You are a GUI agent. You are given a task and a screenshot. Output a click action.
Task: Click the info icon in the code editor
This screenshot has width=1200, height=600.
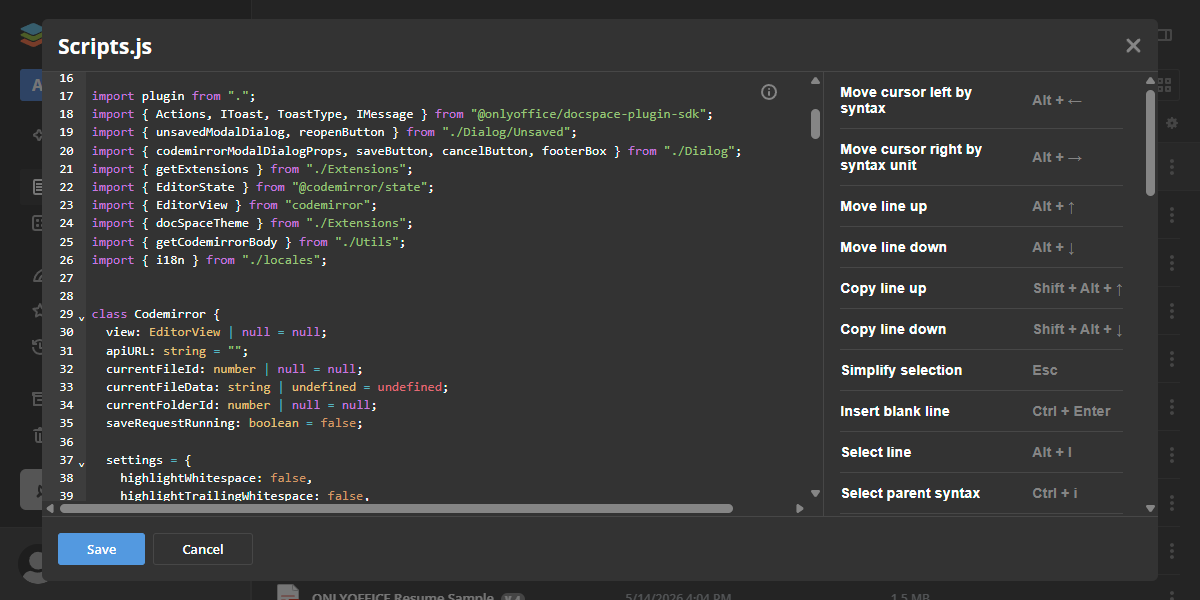point(769,92)
